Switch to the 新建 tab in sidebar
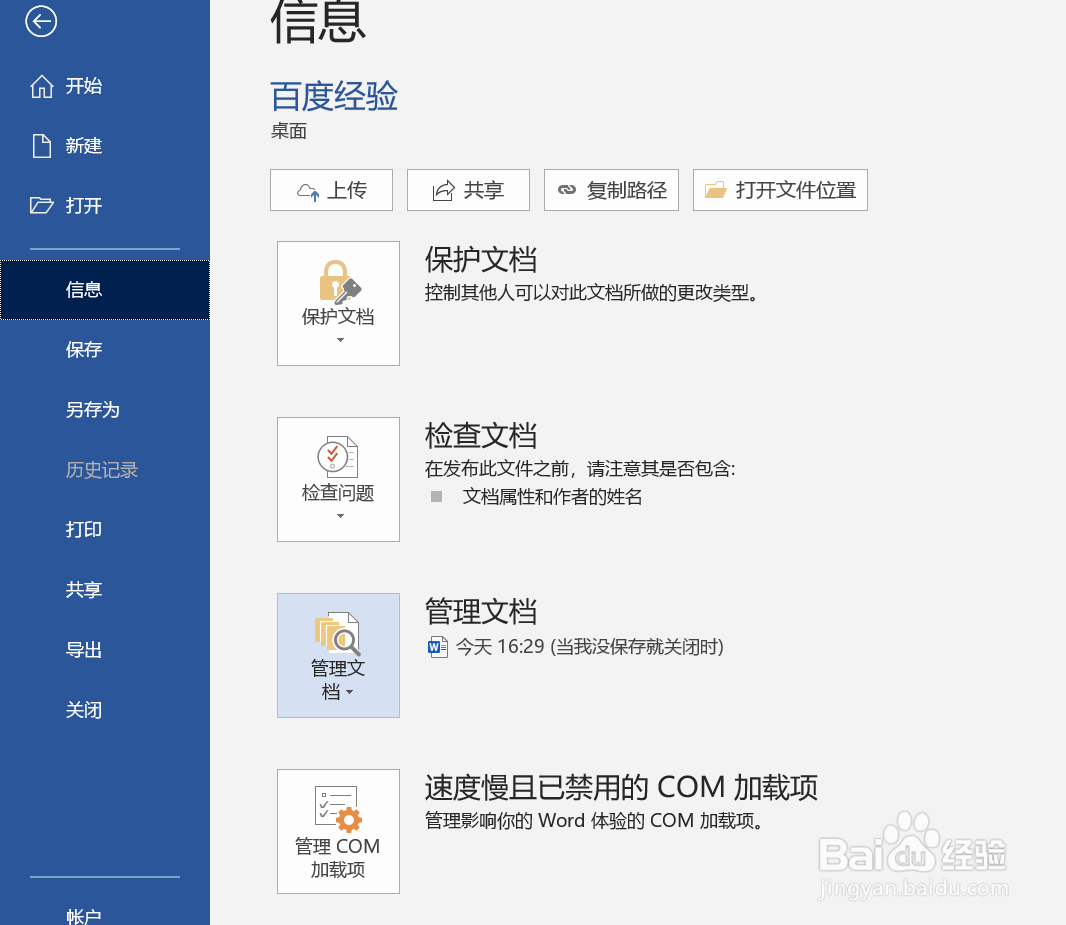Image resolution: width=1066 pixels, height=925 pixels. point(83,145)
